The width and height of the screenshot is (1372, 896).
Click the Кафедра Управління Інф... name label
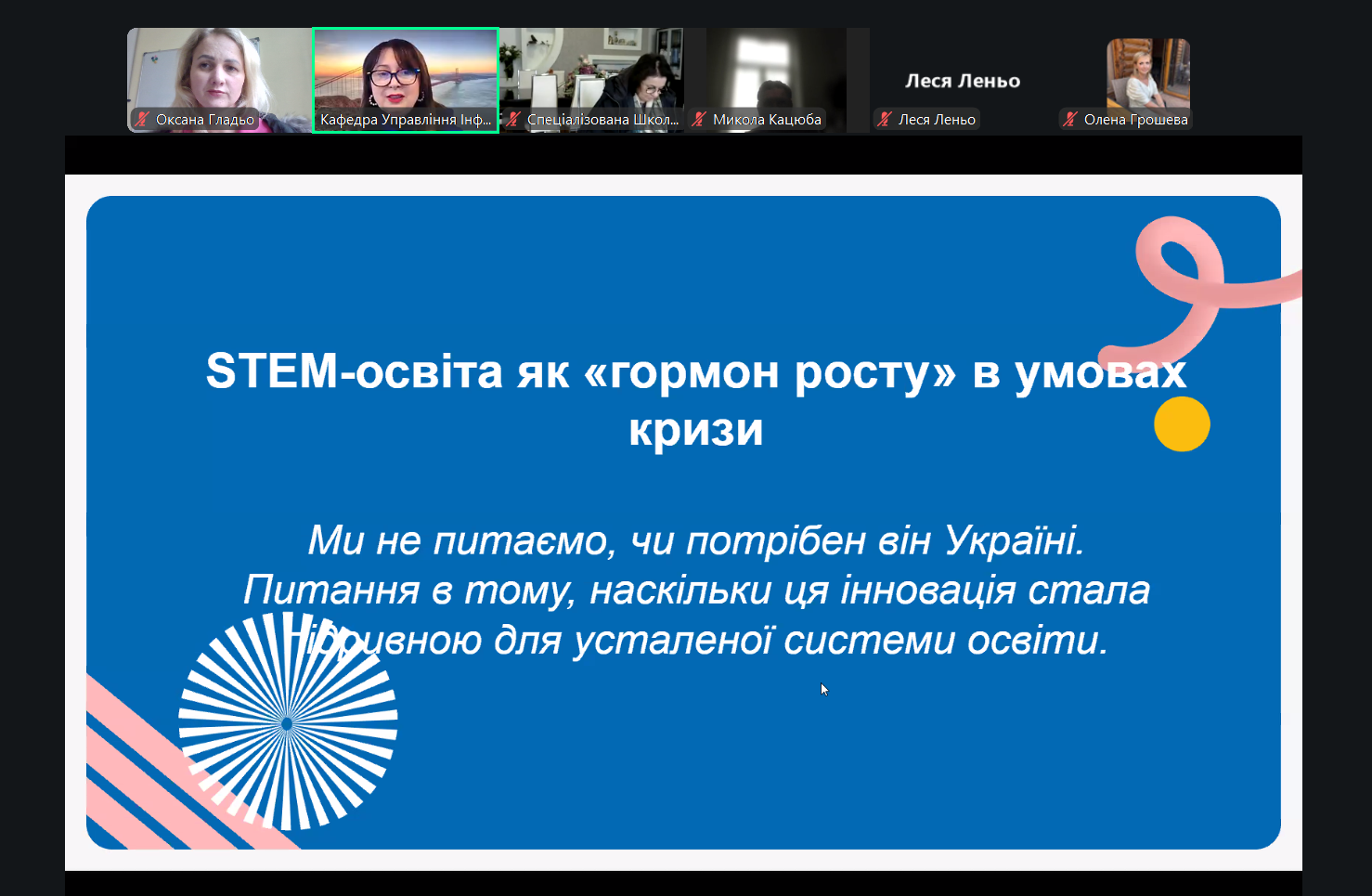click(x=406, y=120)
